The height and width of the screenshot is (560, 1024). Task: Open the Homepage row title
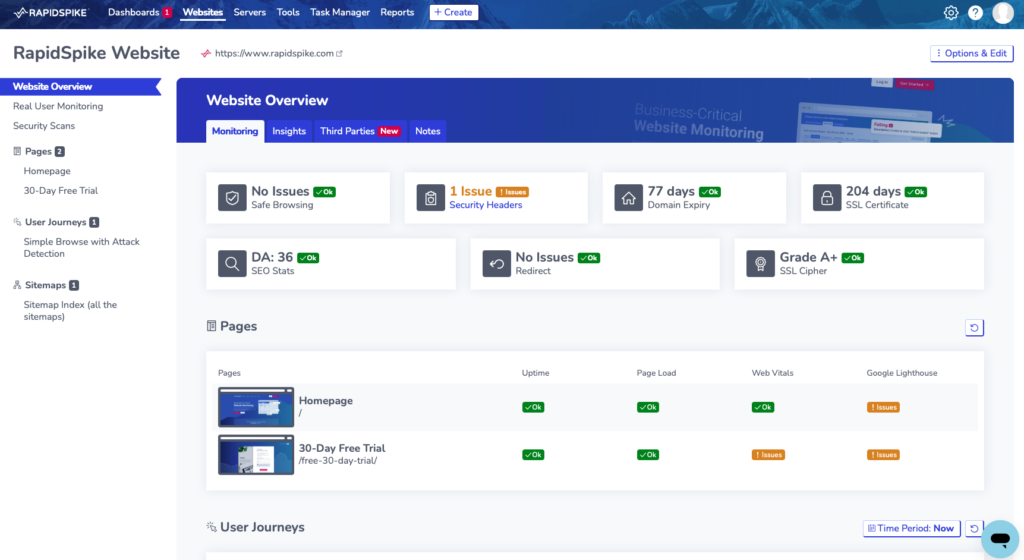[326, 401]
